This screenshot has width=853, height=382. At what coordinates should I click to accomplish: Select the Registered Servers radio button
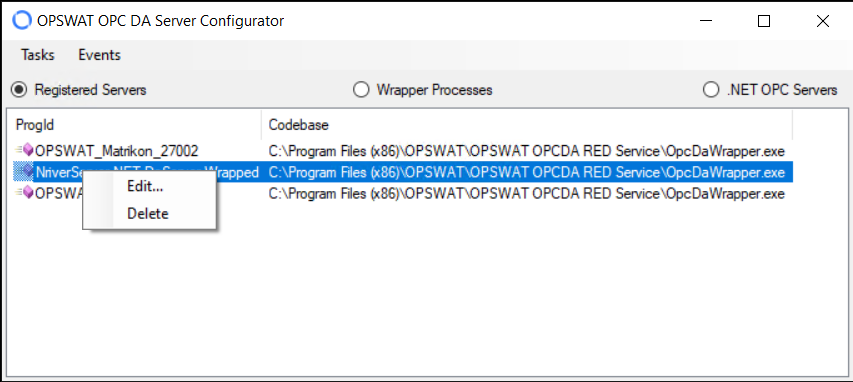coord(20,90)
